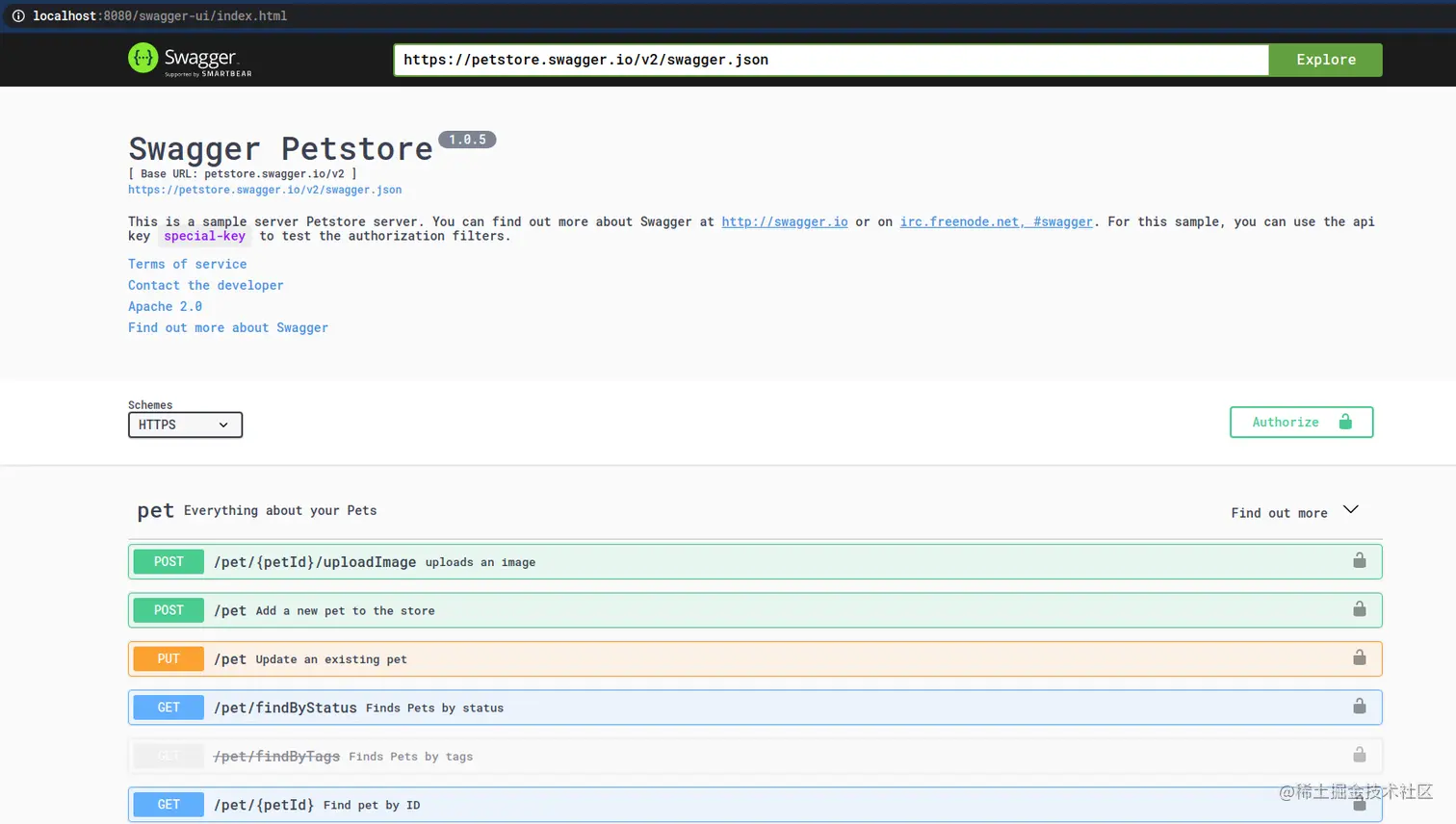Screen dimensions: 1456x824
Task: Expand GET /pet/findByStatus operation
Action: tap(755, 708)
